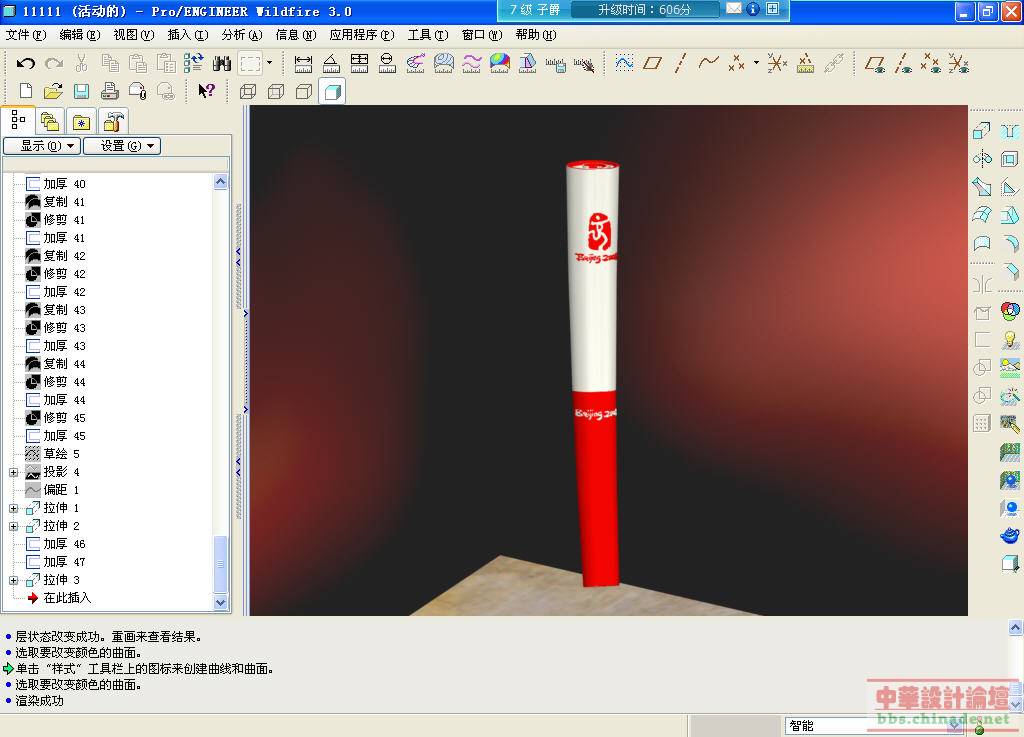Screen dimensions: 1024x737
Task: Click model tree scrollbar down arrow
Action: (221, 603)
